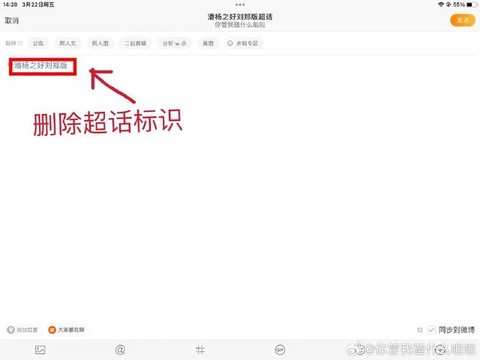Screen dimensions: 480x360
Task: Tap the three-dot multitasking indicator at top
Action: (x=240, y=5)
